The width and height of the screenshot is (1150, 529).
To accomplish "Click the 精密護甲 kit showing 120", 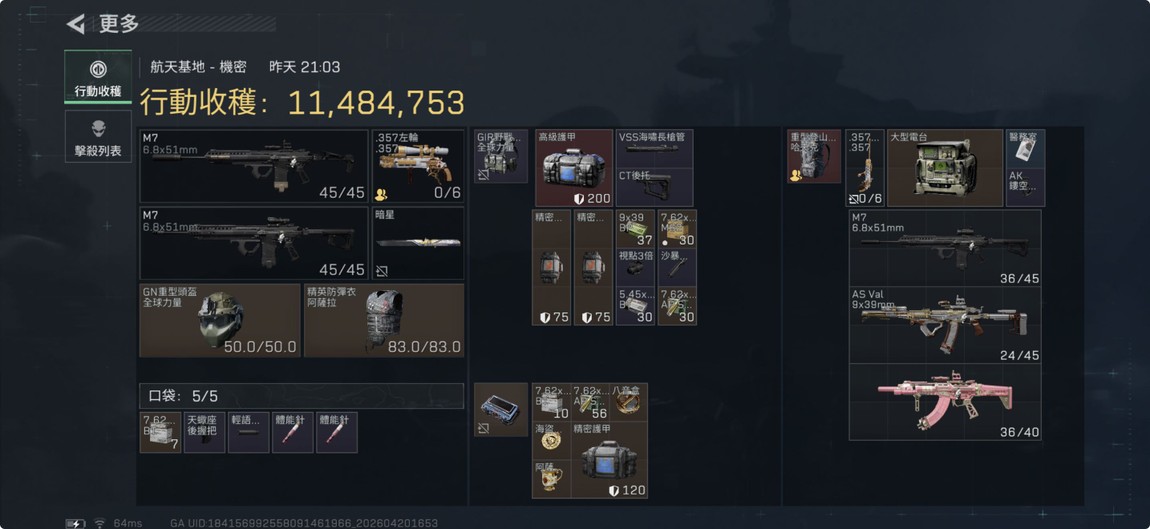I will tap(609, 459).
